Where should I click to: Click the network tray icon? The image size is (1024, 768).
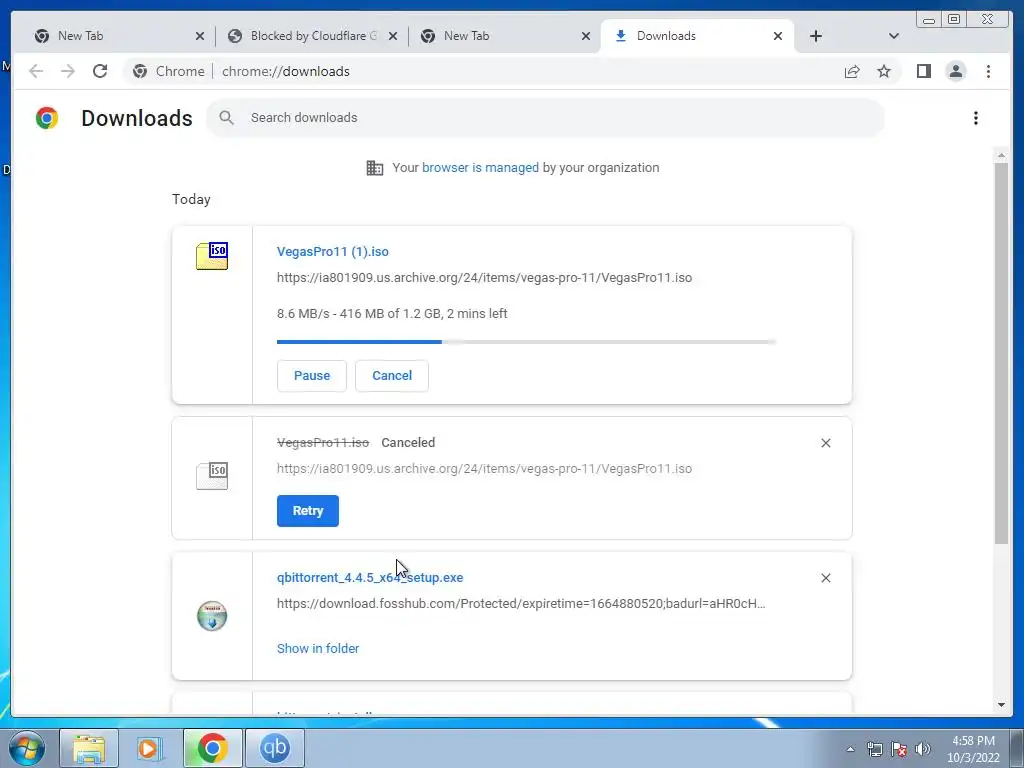click(x=874, y=749)
